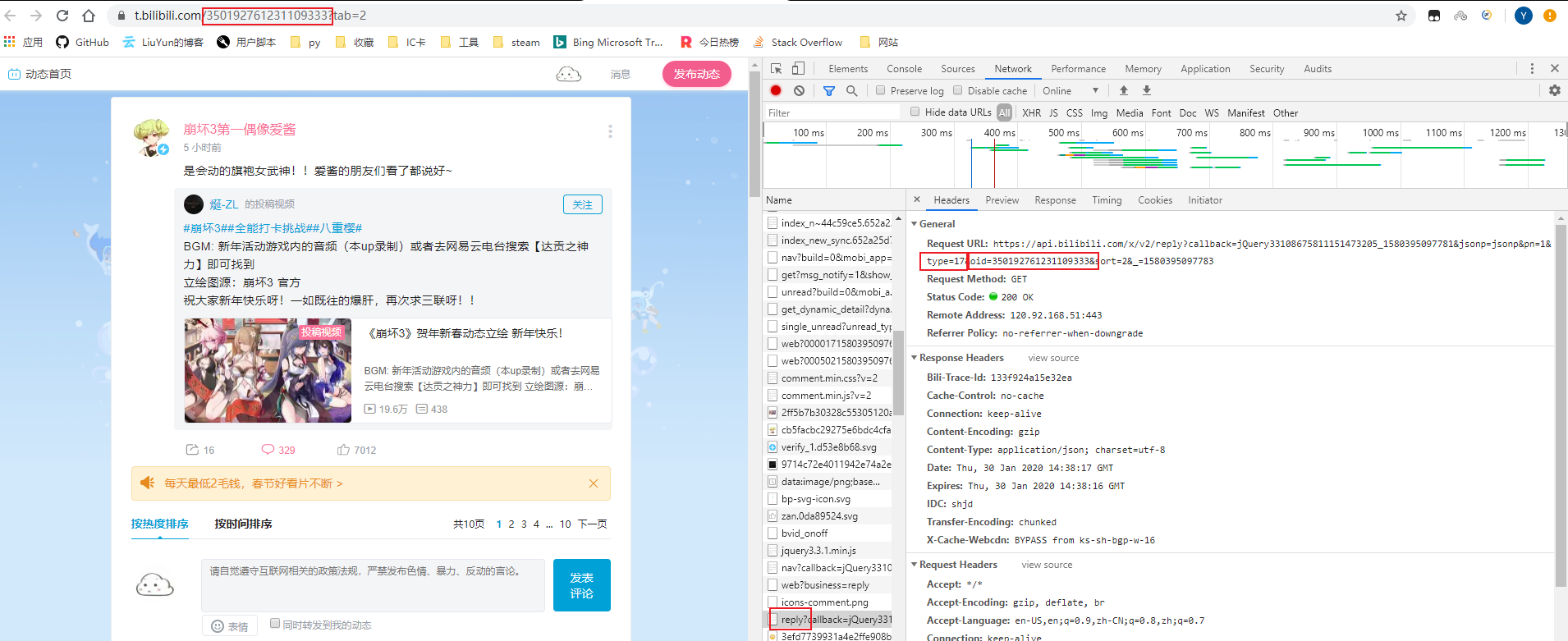The image size is (1568, 641).
Task: Click the DevTools inspect element icon
Action: click(777, 69)
